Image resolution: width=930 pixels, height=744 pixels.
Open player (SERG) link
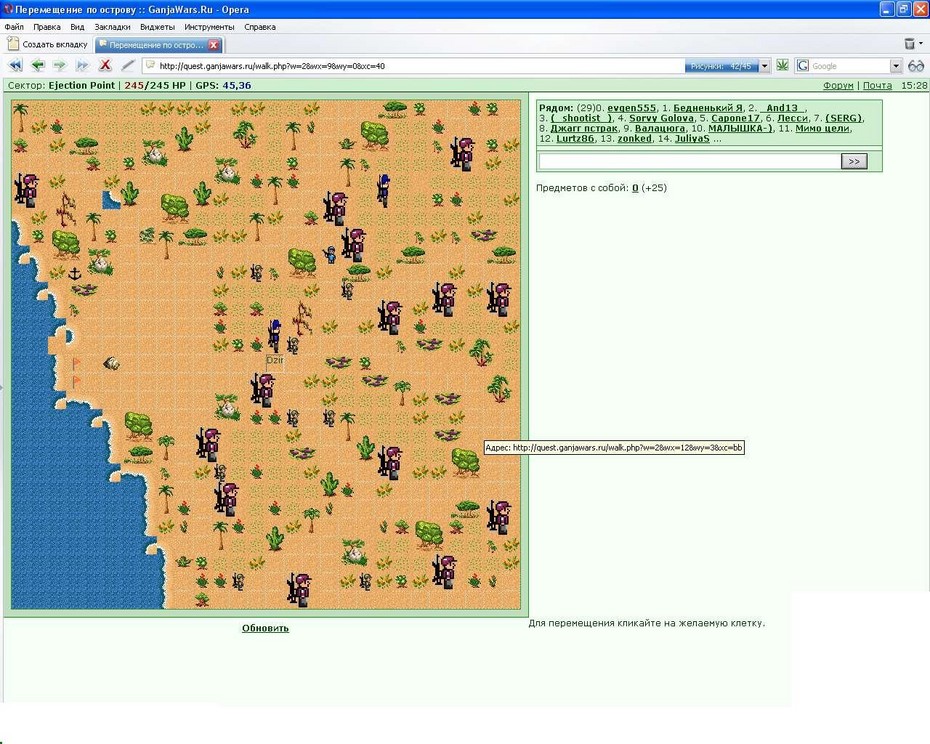[843, 118]
